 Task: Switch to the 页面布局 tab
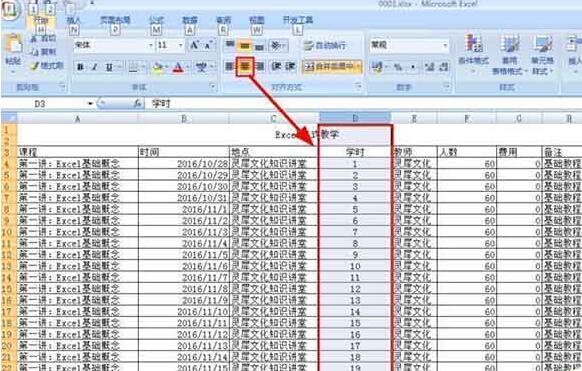tap(115, 20)
